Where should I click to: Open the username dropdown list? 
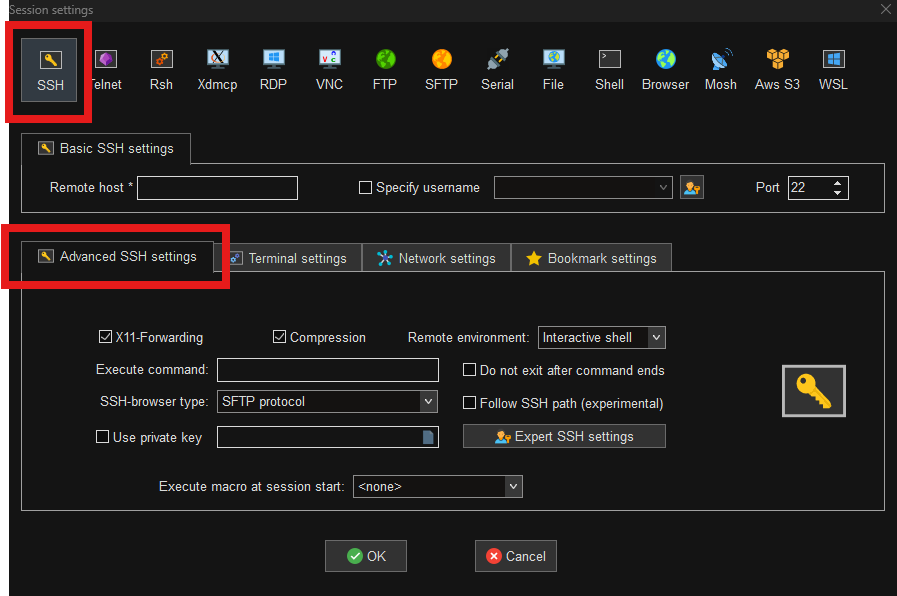pyautogui.click(x=663, y=188)
